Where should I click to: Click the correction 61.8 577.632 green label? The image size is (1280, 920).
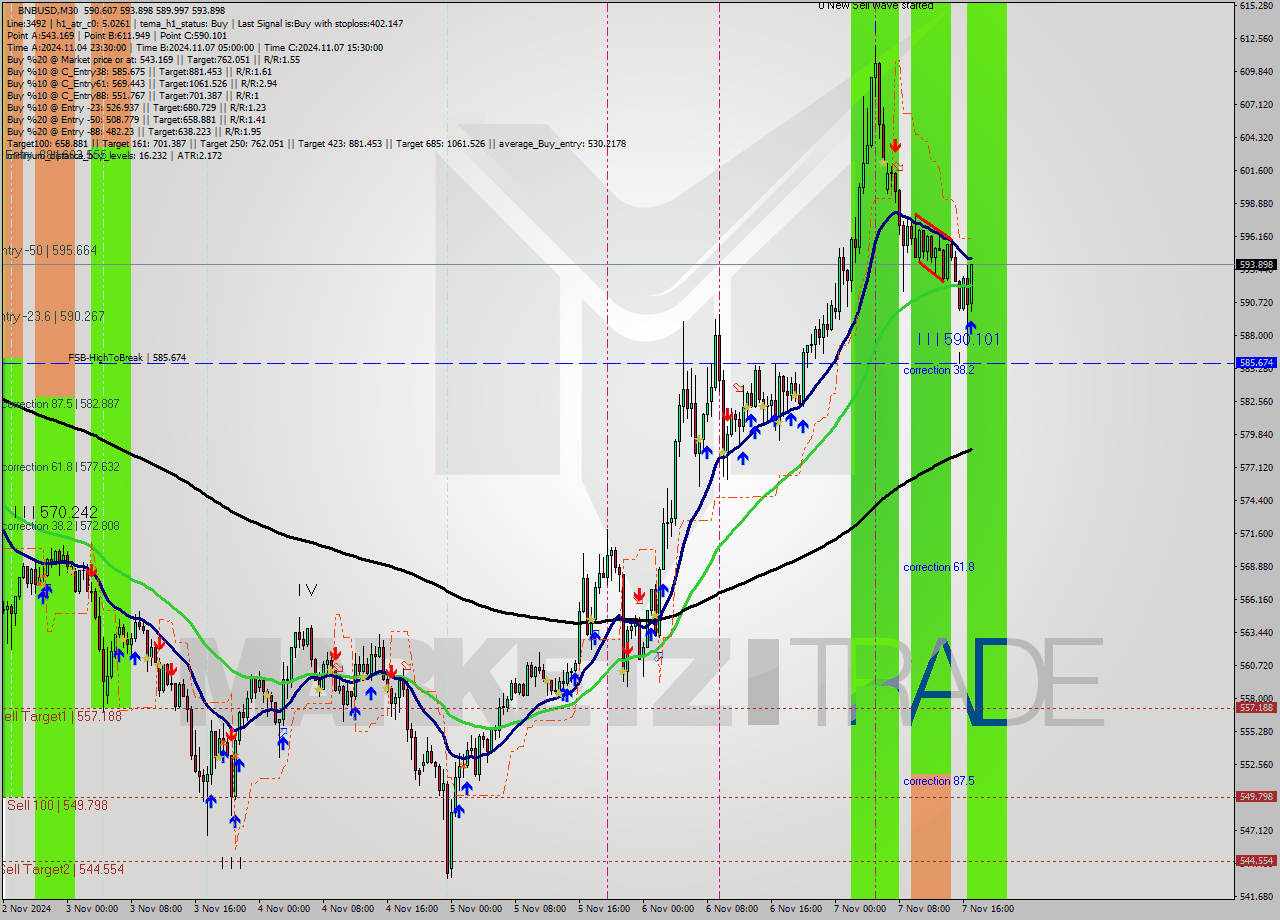coord(60,467)
